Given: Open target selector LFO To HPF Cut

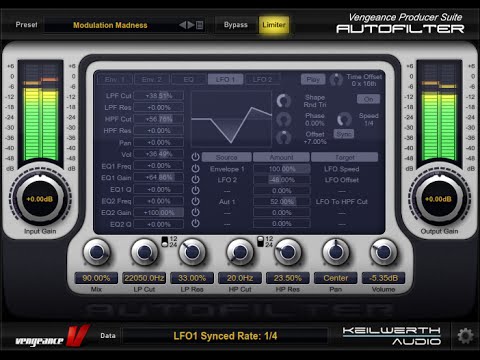Looking at the screenshot, I should click(342, 202).
